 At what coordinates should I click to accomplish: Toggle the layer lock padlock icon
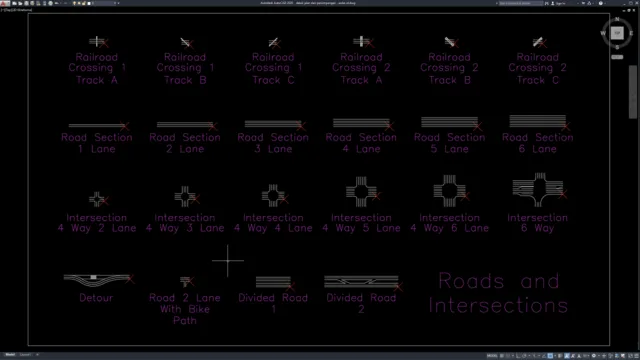[x=84, y=3]
